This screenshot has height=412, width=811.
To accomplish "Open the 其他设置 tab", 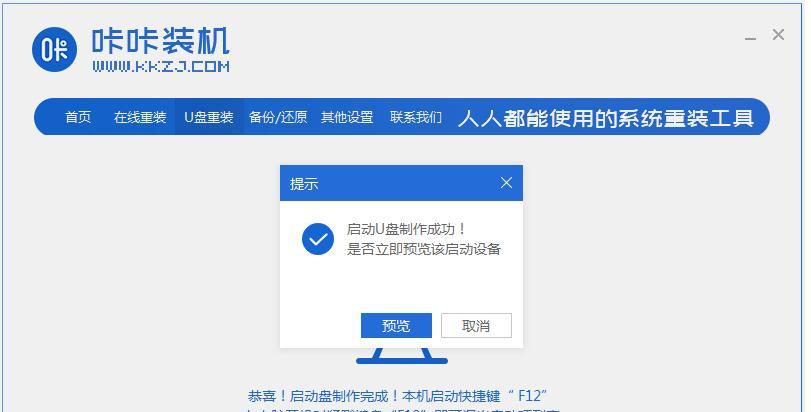I will point(347,117).
